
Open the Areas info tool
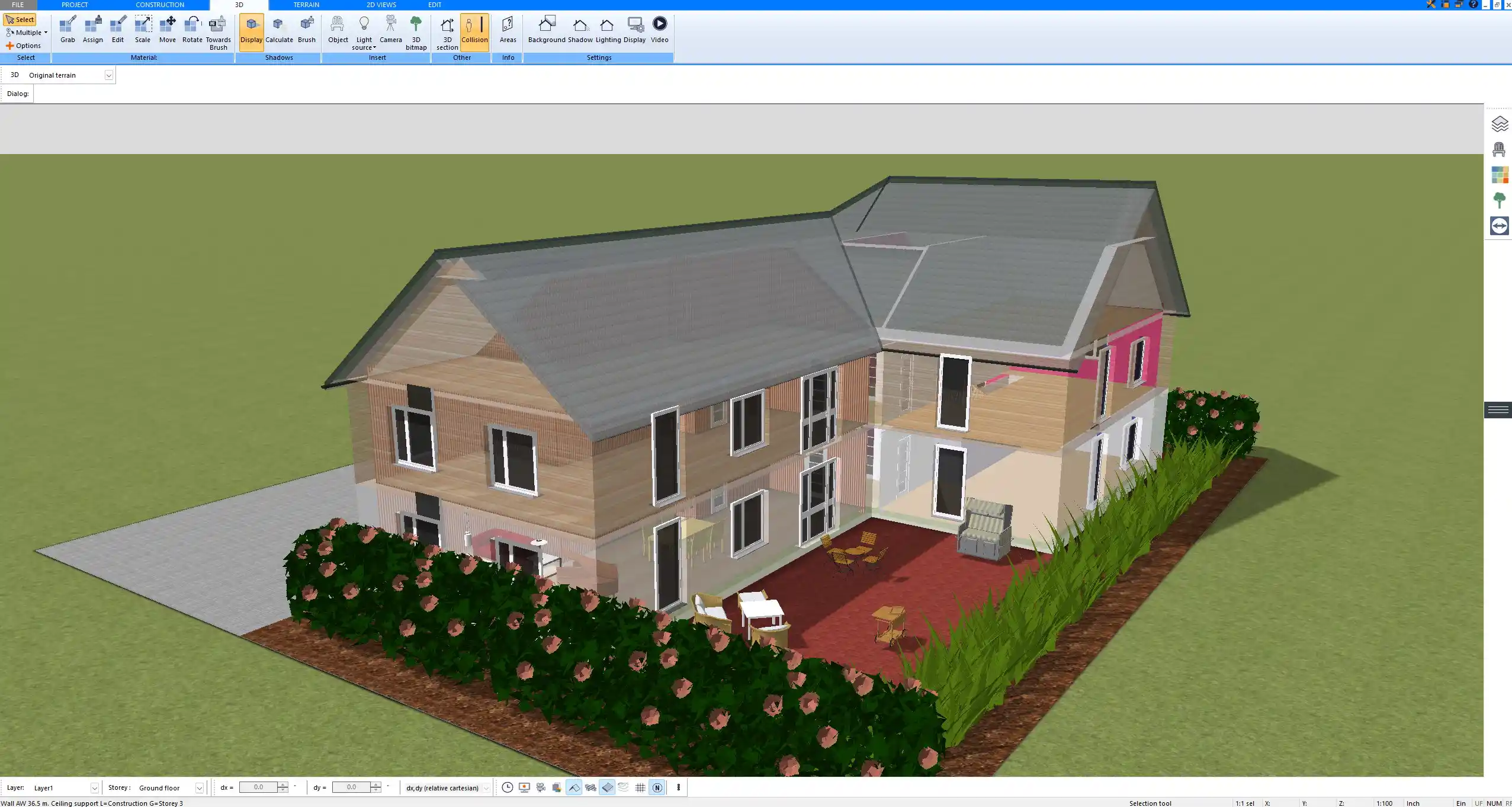click(x=508, y=30)
